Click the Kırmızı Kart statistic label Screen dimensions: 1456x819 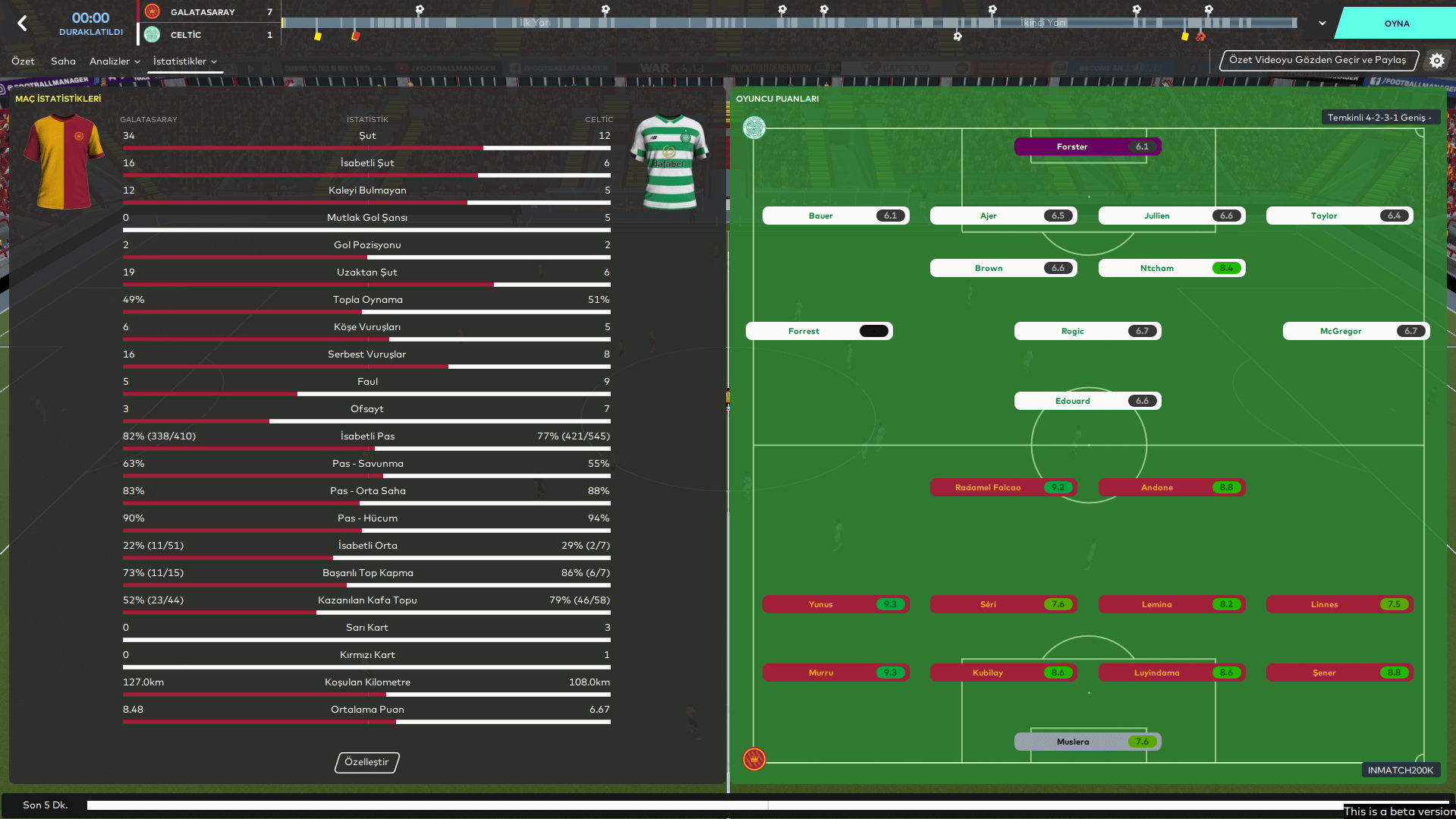pyautogui.click(x=367, y=655)
